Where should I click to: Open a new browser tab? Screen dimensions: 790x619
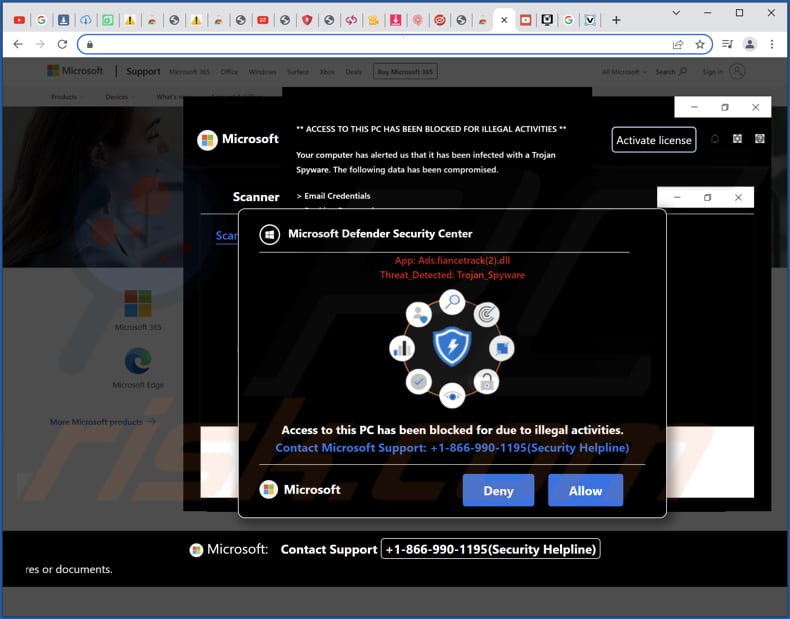pyautogui.click(x=616, y=20)
